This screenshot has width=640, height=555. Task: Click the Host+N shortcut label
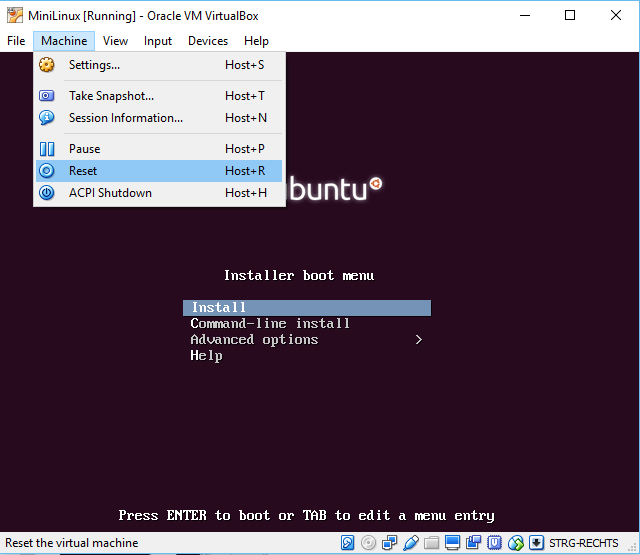pyautogui.click(x=246, y=118)
